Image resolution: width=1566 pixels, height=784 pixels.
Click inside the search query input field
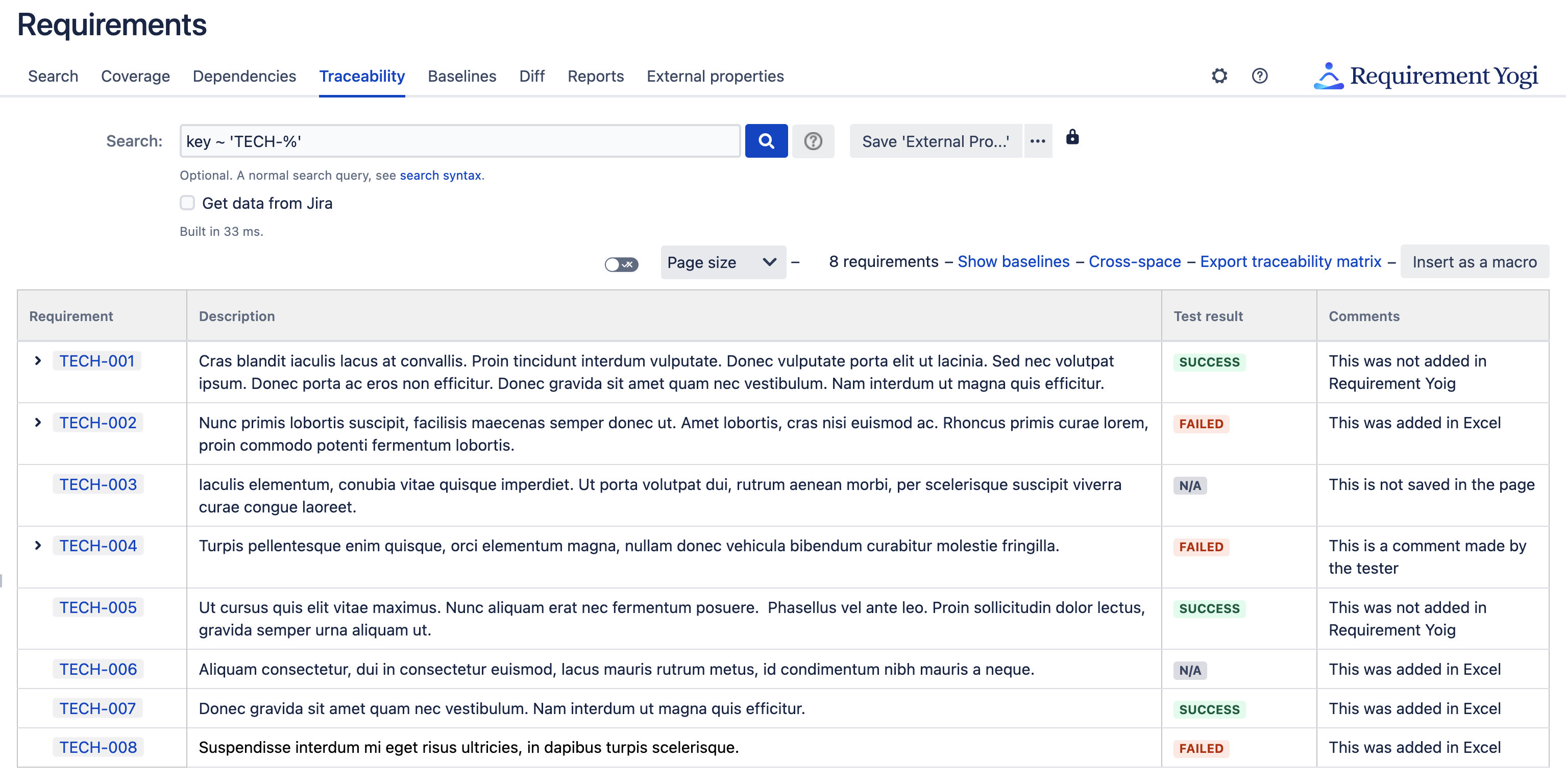459,141
